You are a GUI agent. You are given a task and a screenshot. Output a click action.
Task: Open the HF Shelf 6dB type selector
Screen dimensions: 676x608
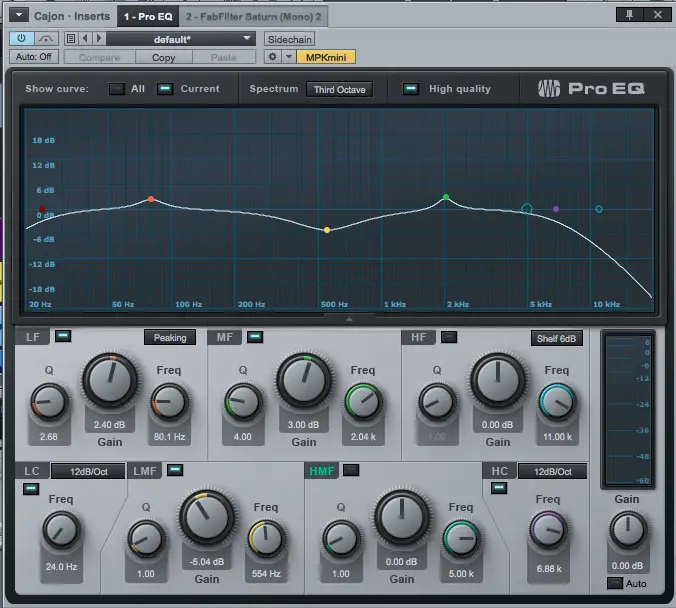click(x=556, y=338)
